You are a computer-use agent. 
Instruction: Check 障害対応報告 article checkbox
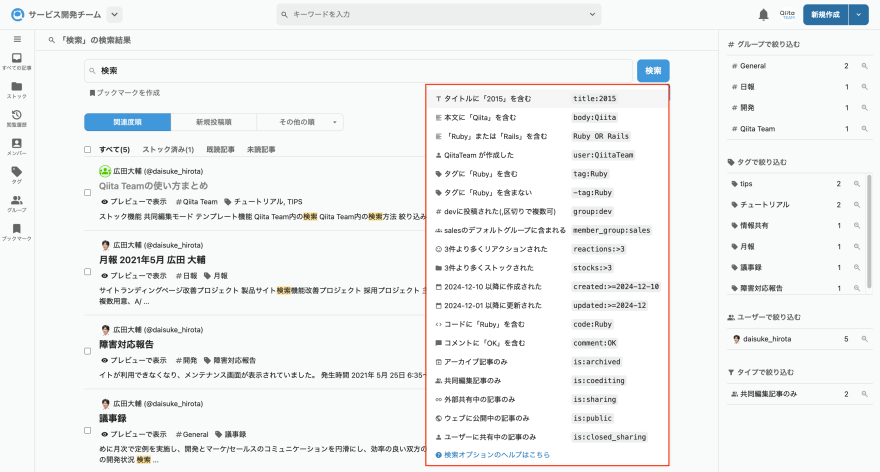88,351
